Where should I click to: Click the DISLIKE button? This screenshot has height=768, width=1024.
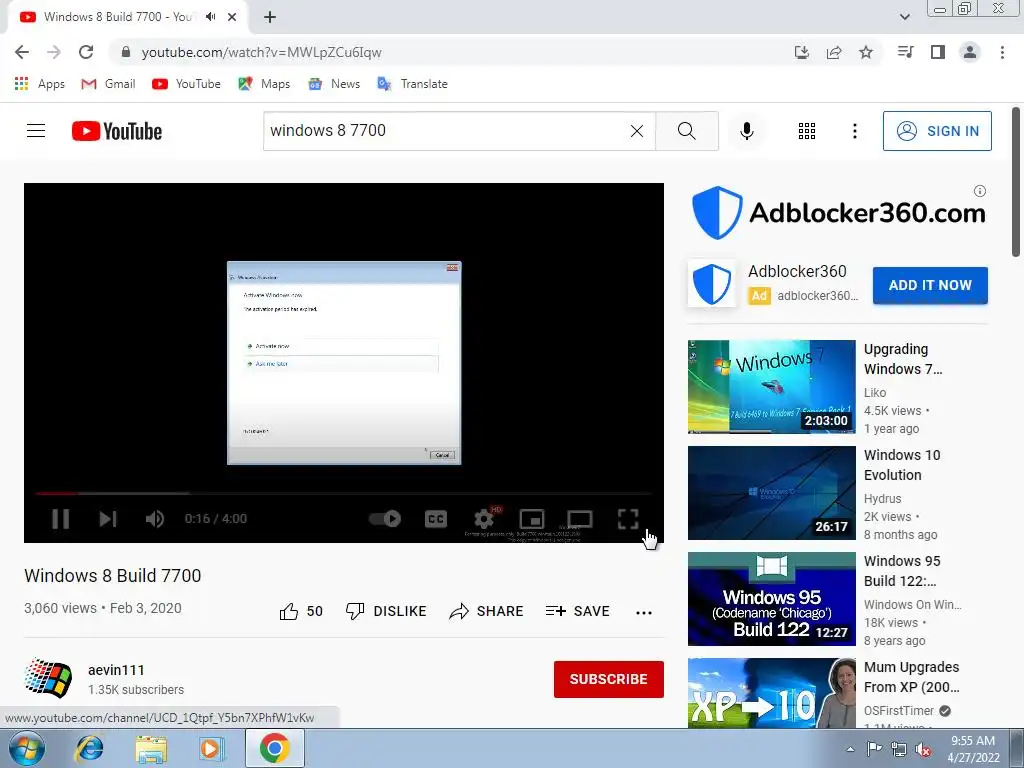[386, 611]
